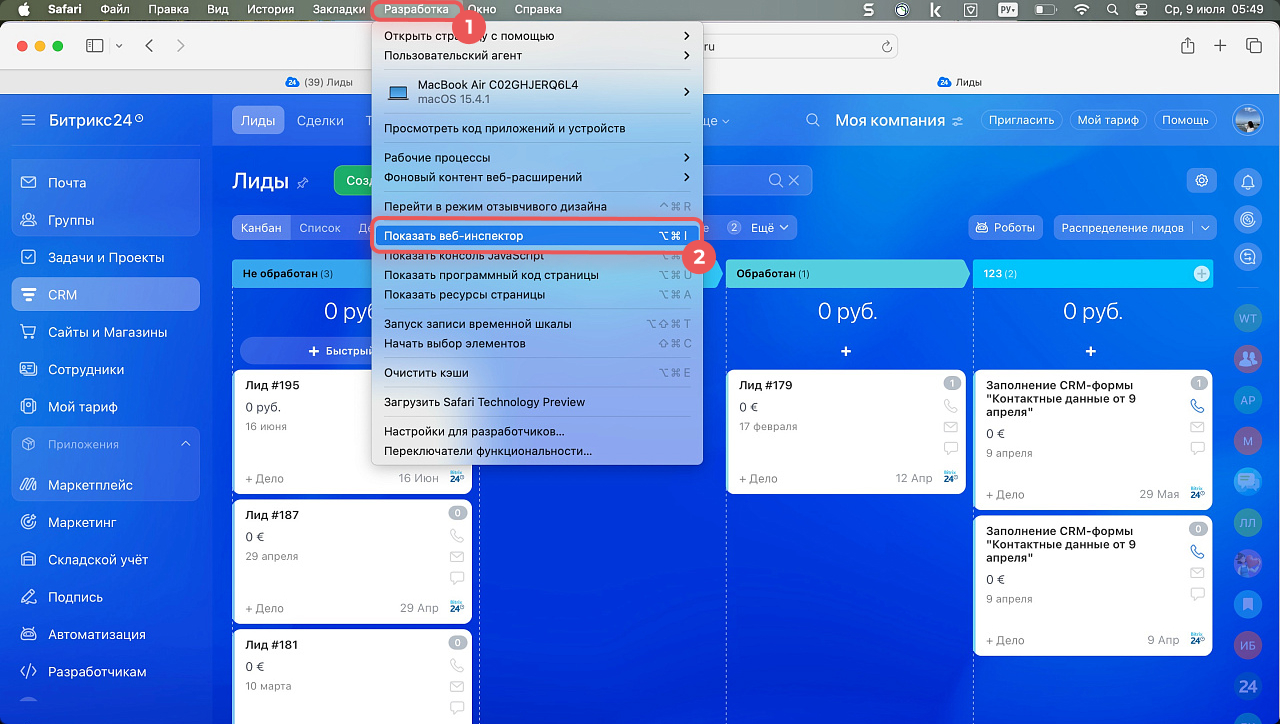Expand Пользовательский агент submenu
Screen dimensions: 1280x724
(x=537, y=56)
